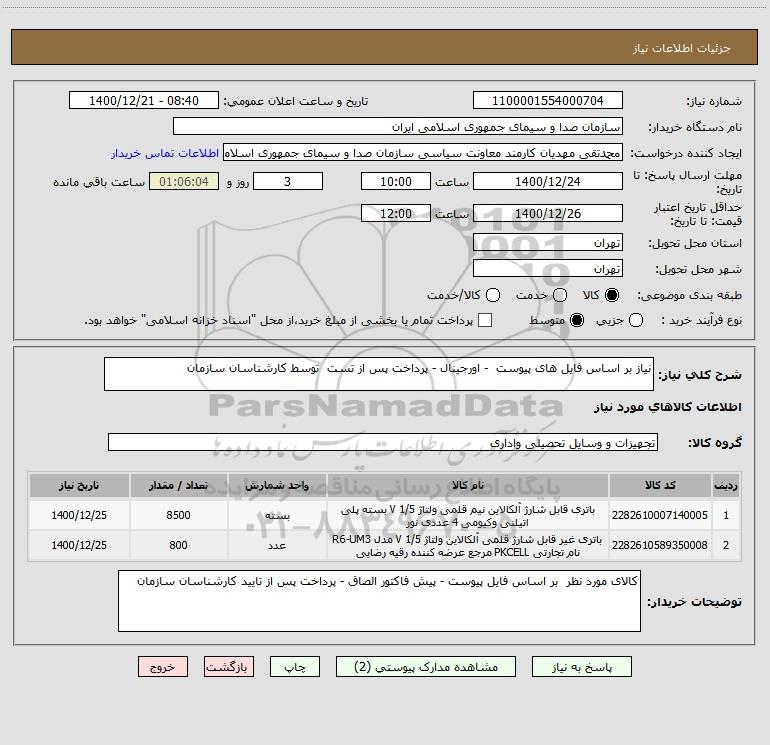
Task: Click need date 1400/12/25 in row 1
Action: pos(79,515)
